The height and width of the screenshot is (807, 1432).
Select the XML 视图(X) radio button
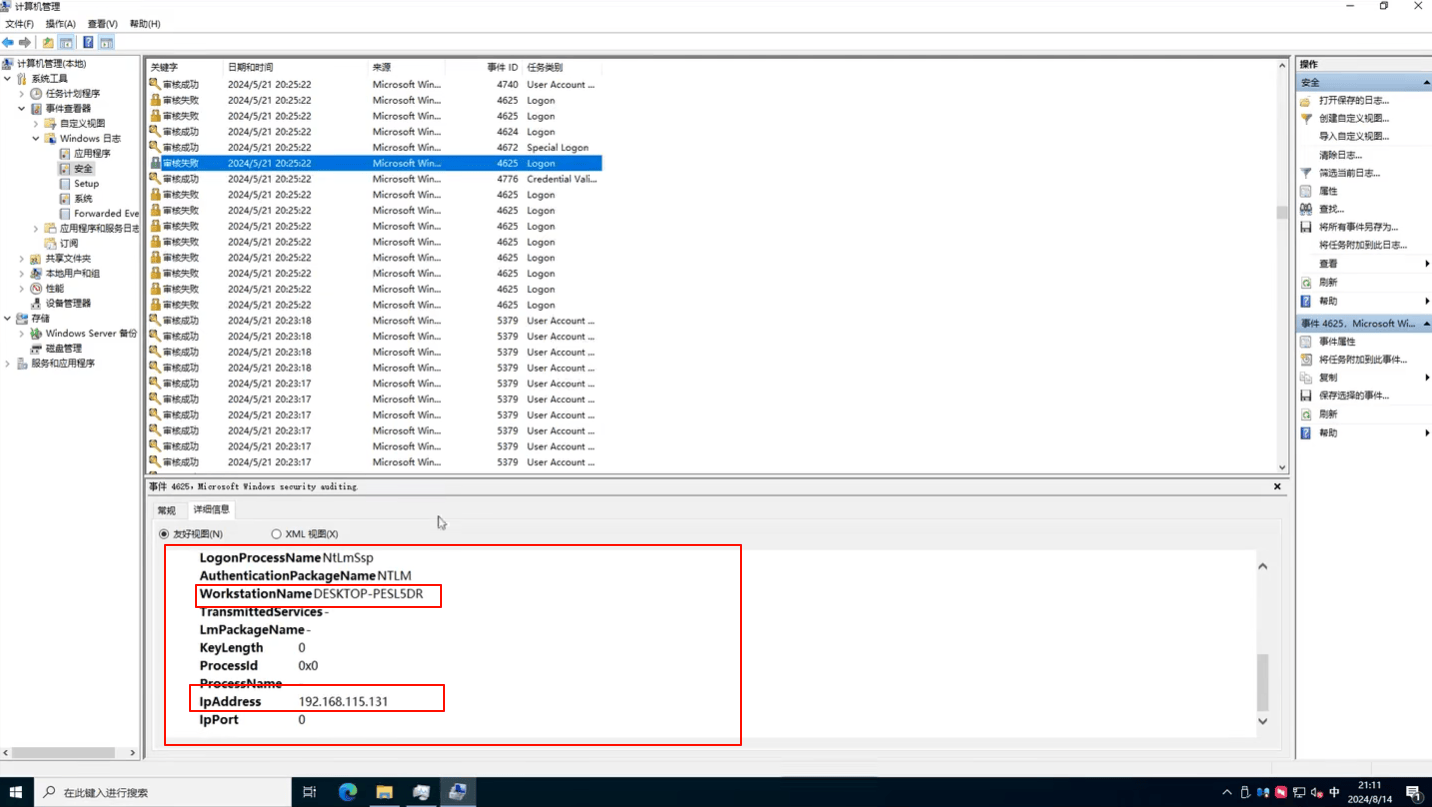pyautogui.click(x=276, y=534)
